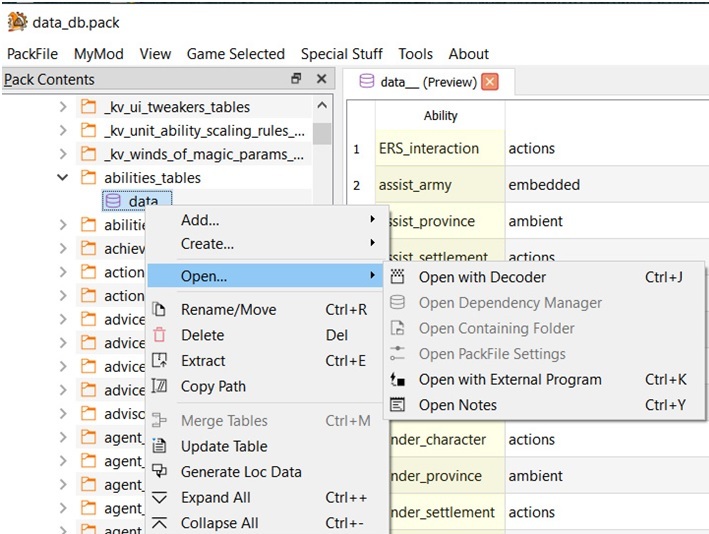Collapse abilities_tables folder
Image resolution: width=709 pixels, height=534 pixels.
pos(63,178)
